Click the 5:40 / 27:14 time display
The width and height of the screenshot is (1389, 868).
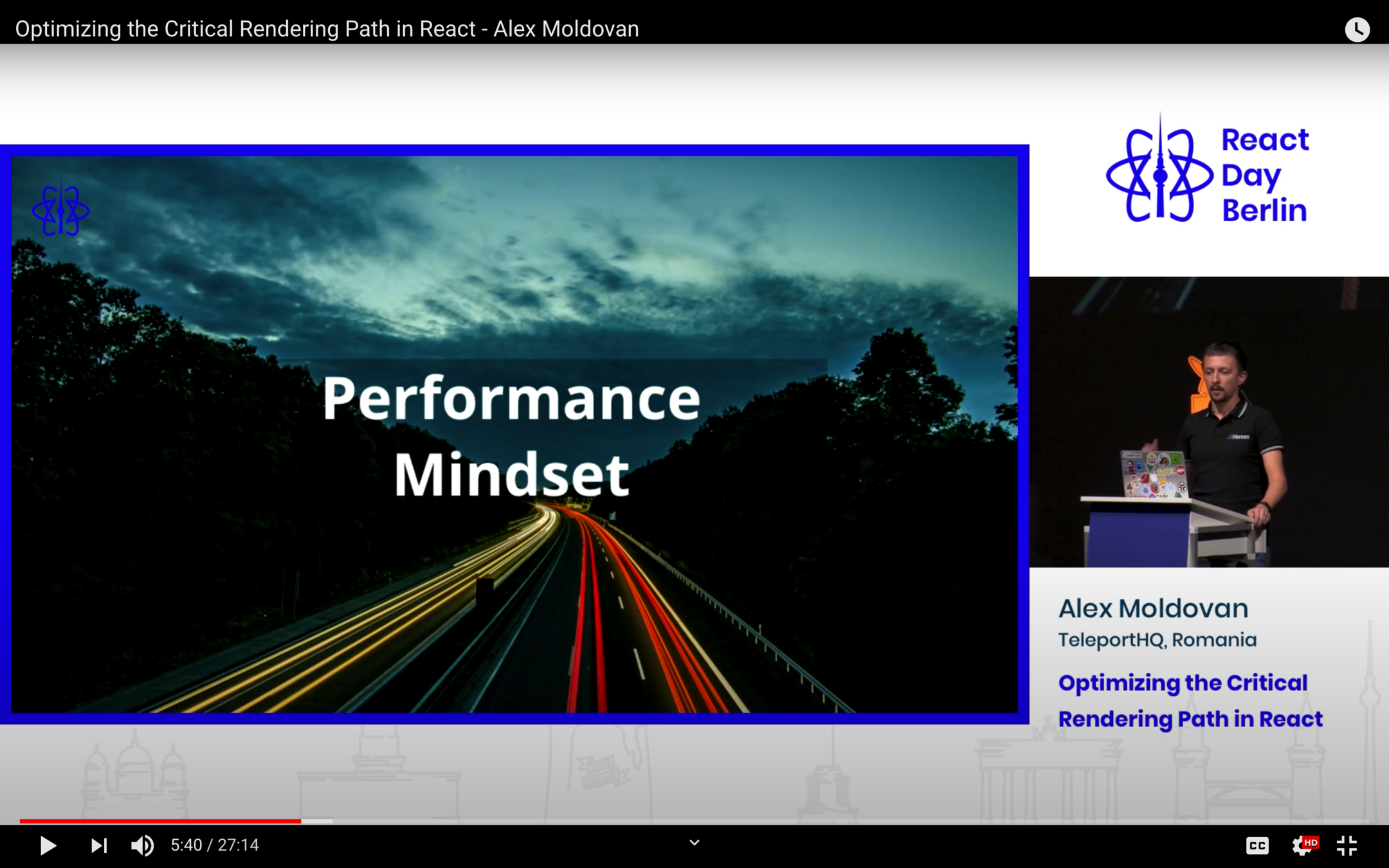pyautogui.click(x=215, y=845)
